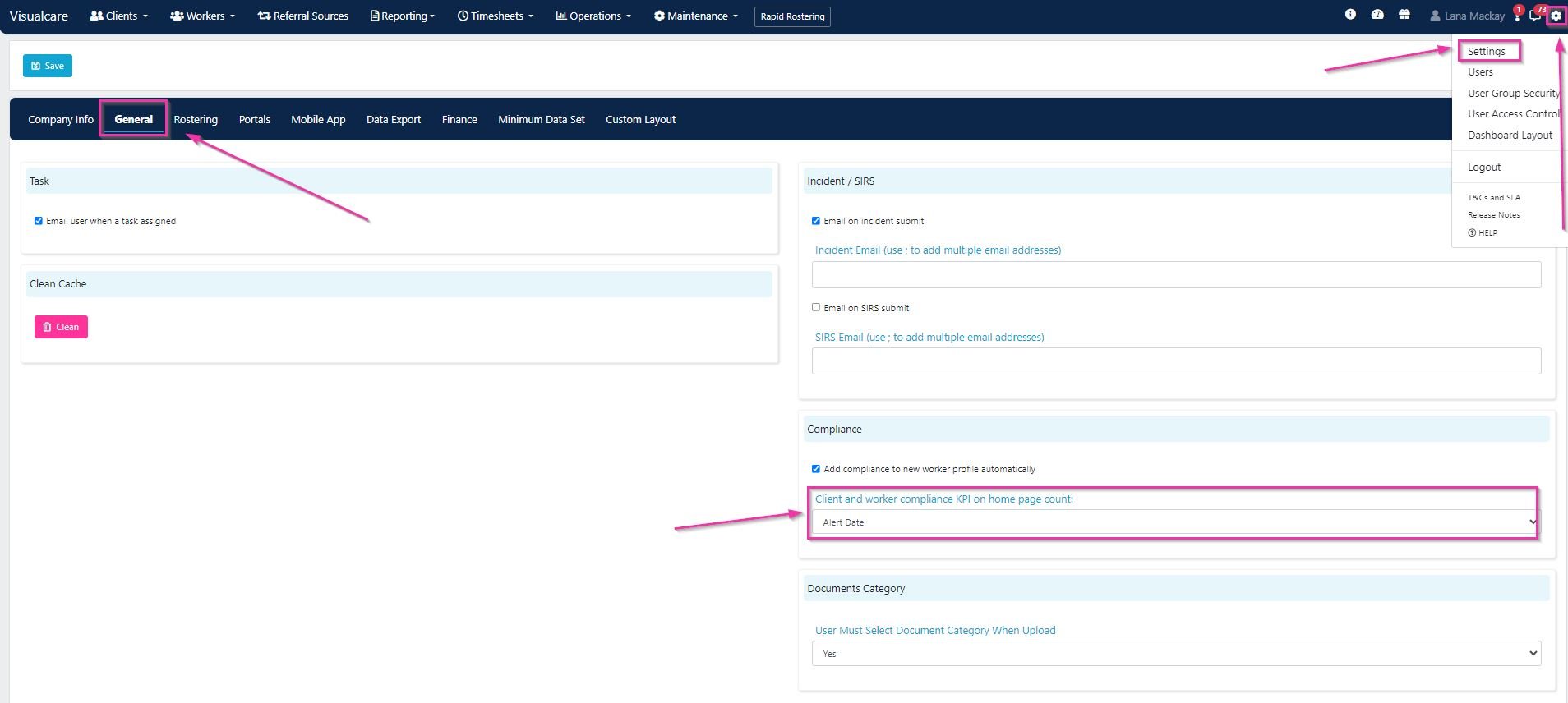The height and width of the screenshot is (703, 1568).
Task: Toggle Email user when a task assigned
Action: (39, 221)
